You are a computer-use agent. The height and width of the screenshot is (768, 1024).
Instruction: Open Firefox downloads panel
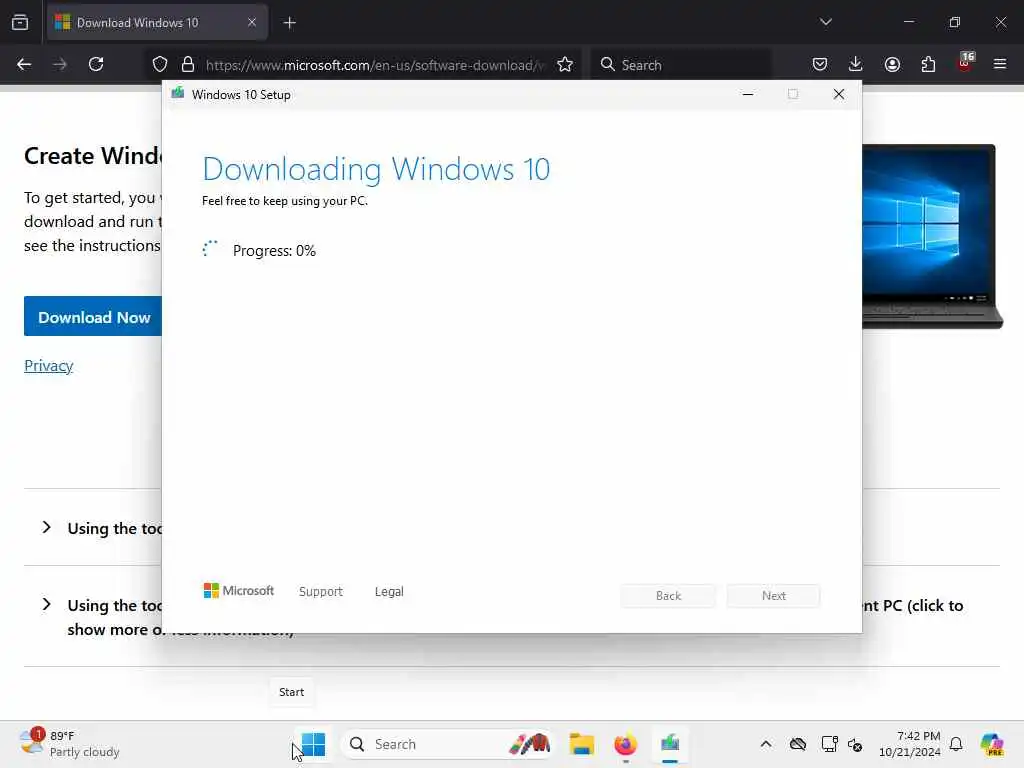(x=856, y=64)
